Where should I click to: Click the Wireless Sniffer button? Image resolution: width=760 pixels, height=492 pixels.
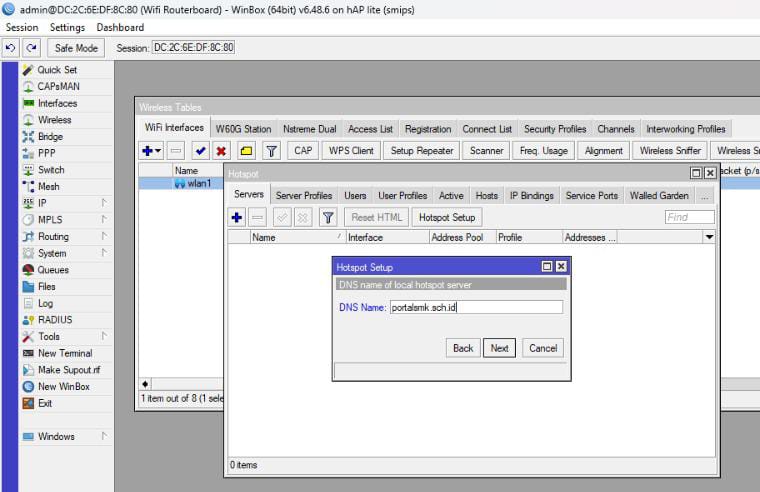click(670, 151)
